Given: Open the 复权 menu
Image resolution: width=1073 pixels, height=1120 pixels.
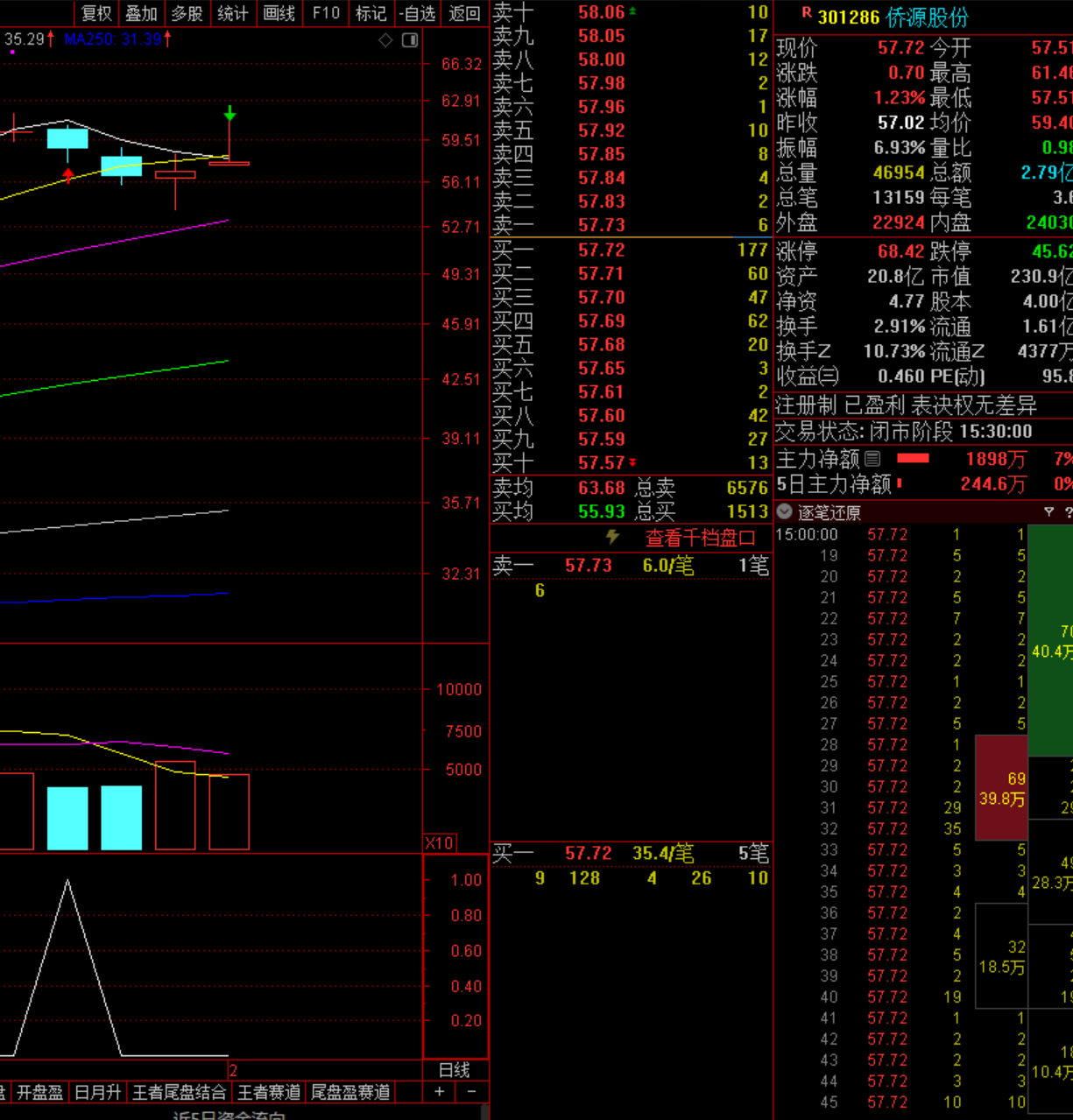Looking at the screenshot, I should click(x=96, y=13).
